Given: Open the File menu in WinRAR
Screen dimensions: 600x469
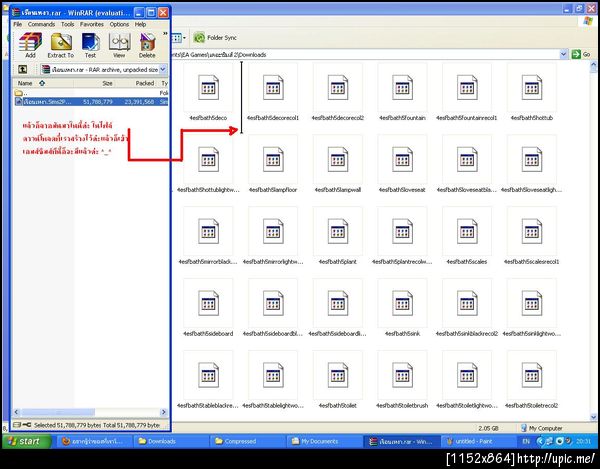Looking at the screenshot, I should [x=18, y=24].
